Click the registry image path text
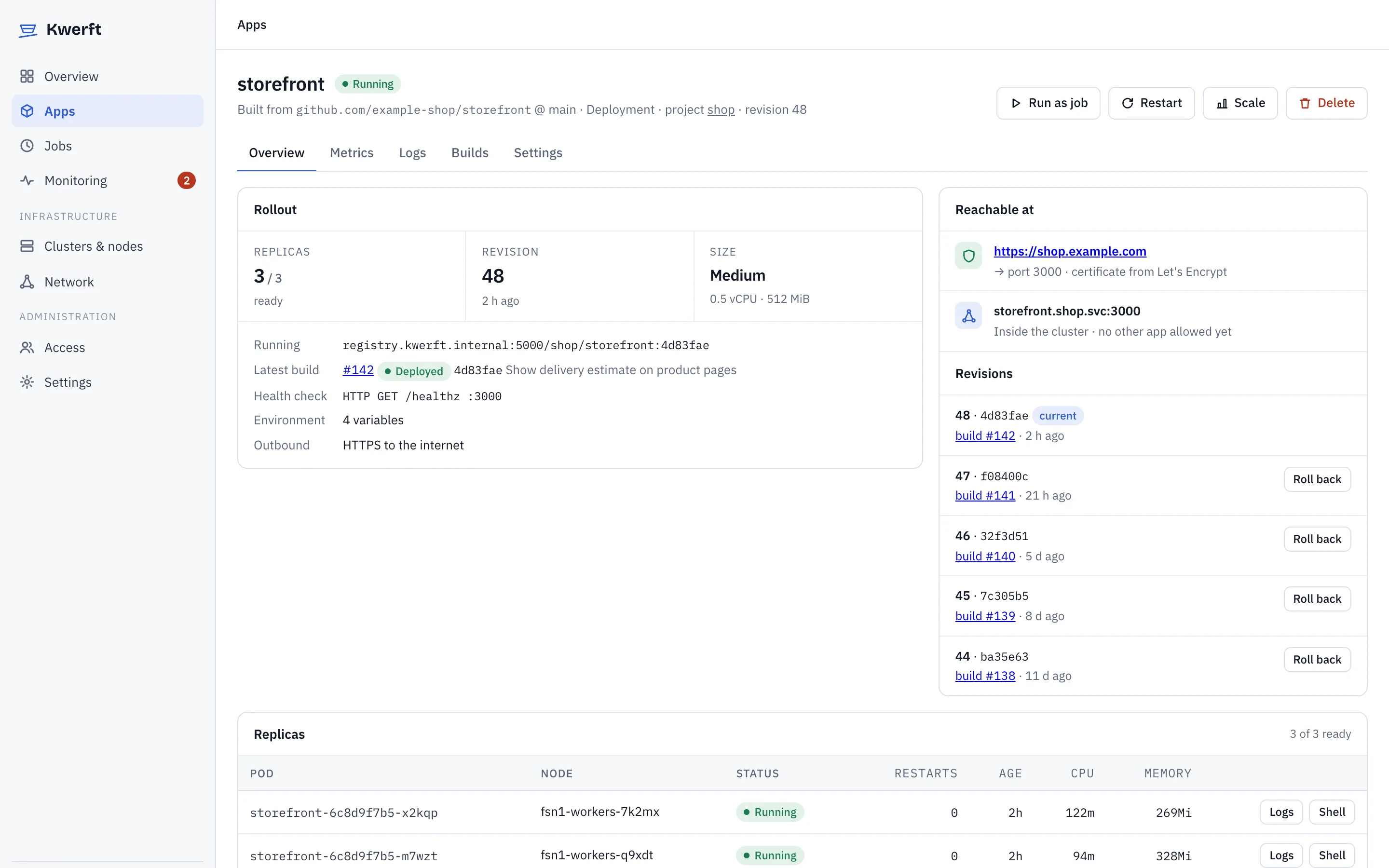The image size is (1389, 868). (526, 345)
